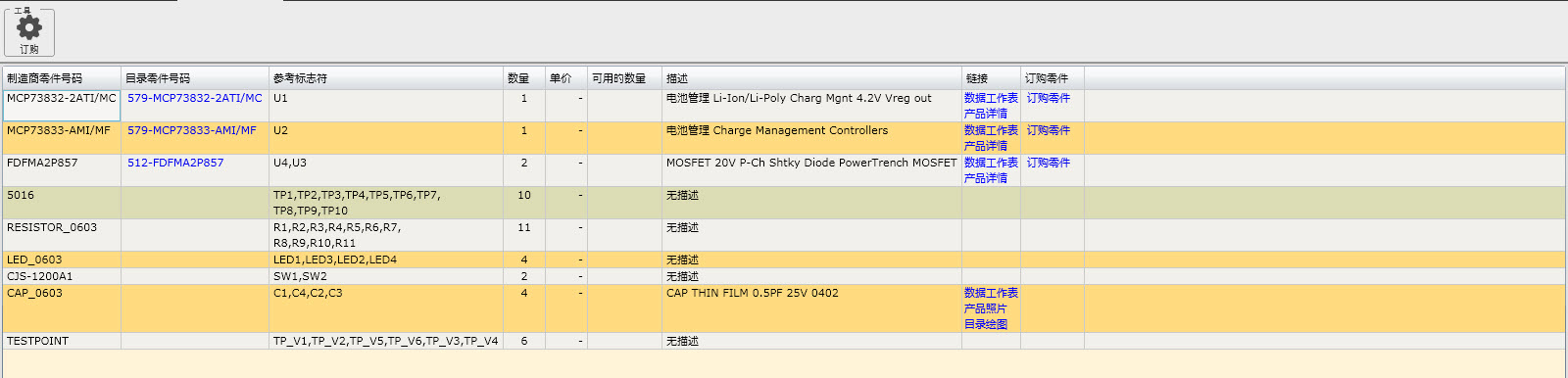The height and width of the screenshot is (378, 1568).
Task: Open 数据工作表 link for MCP73832 row
Action: pos(991,98)
